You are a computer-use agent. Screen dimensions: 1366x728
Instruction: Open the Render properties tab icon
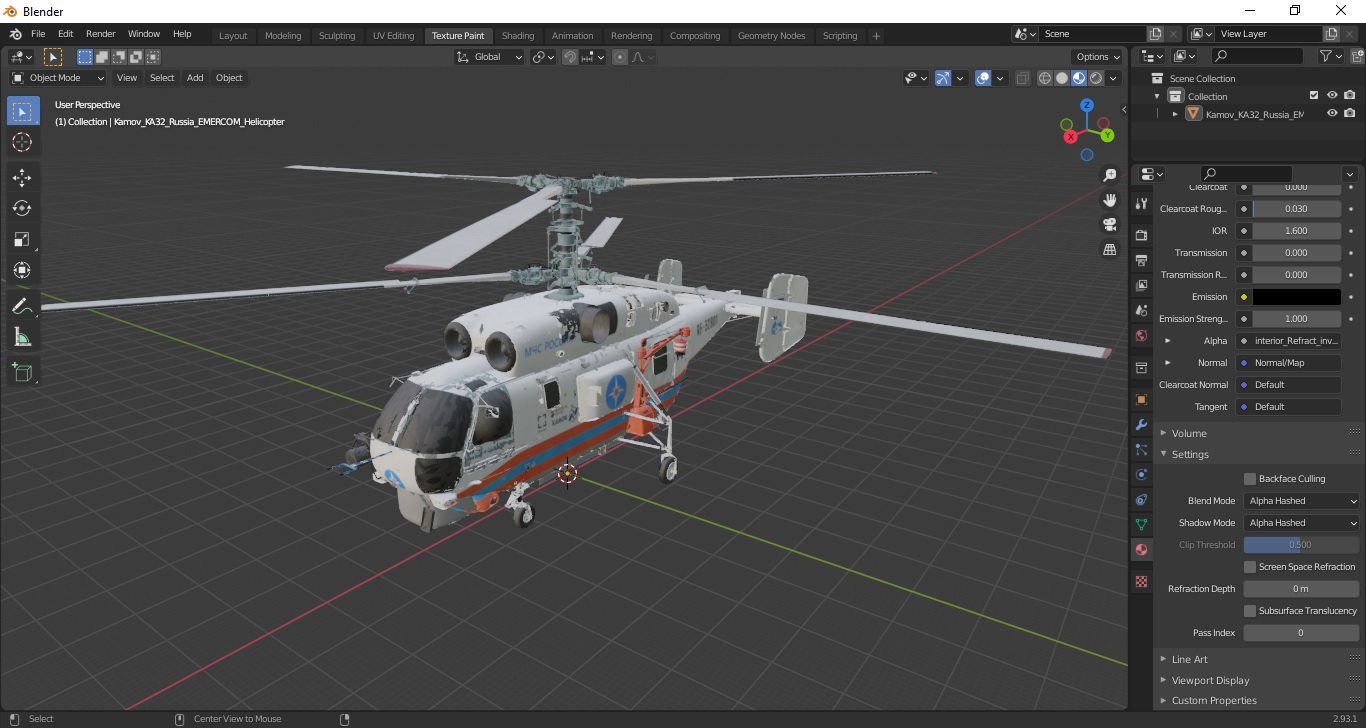[1141, 235]
